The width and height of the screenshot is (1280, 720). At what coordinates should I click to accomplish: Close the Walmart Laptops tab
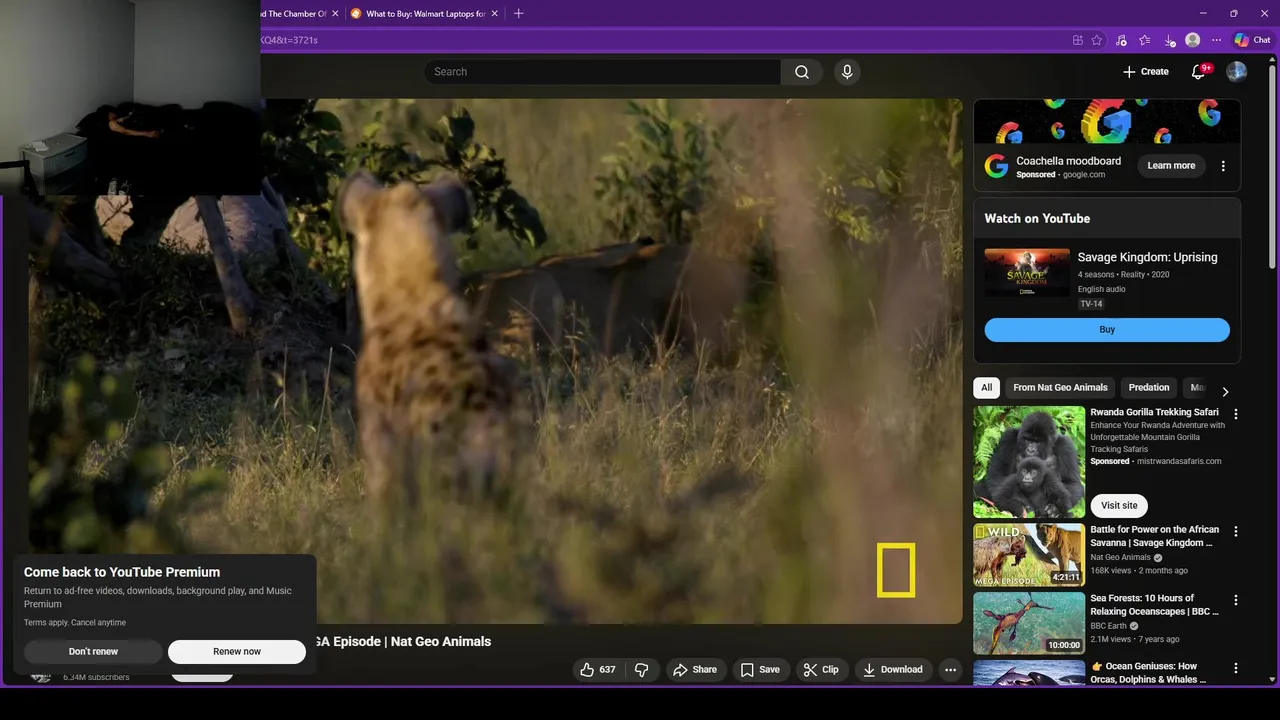494,14
